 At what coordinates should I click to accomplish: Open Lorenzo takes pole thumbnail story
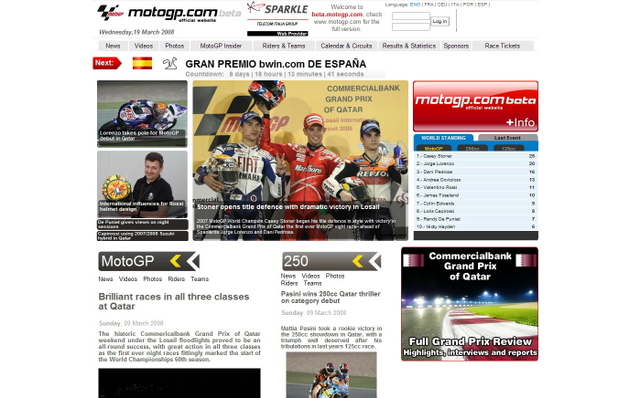click(142, 113)
